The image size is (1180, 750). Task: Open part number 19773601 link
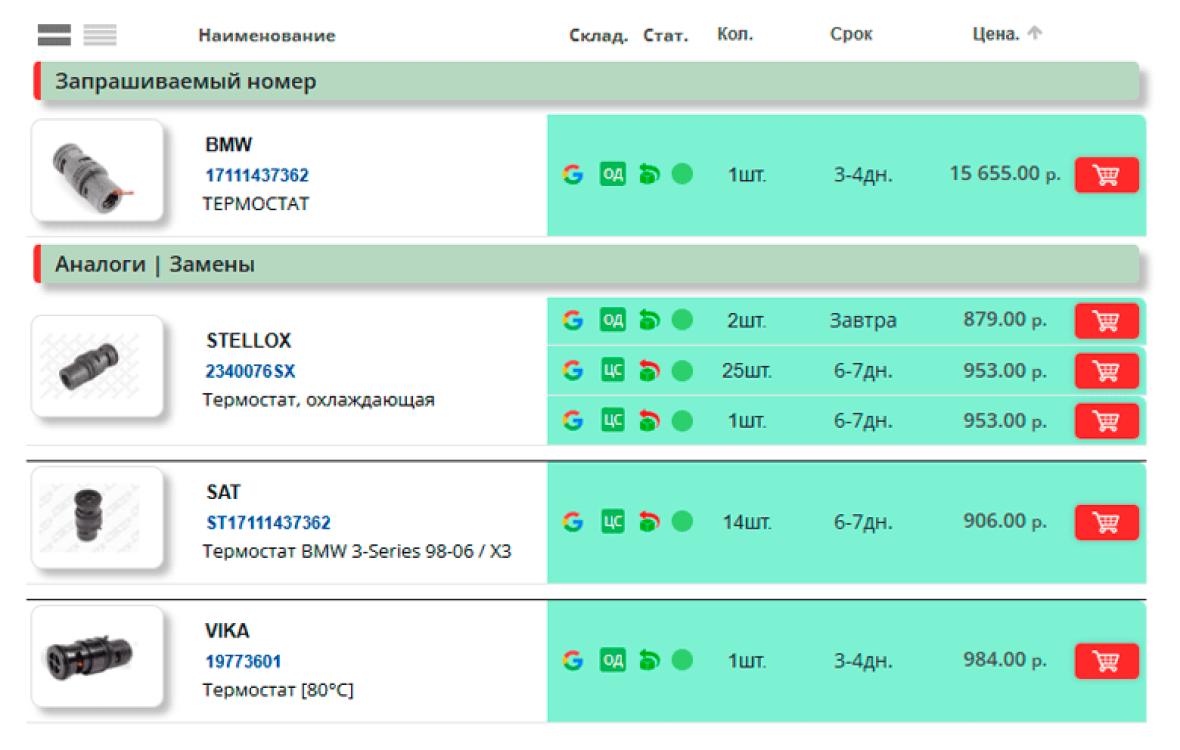(243, 661)
